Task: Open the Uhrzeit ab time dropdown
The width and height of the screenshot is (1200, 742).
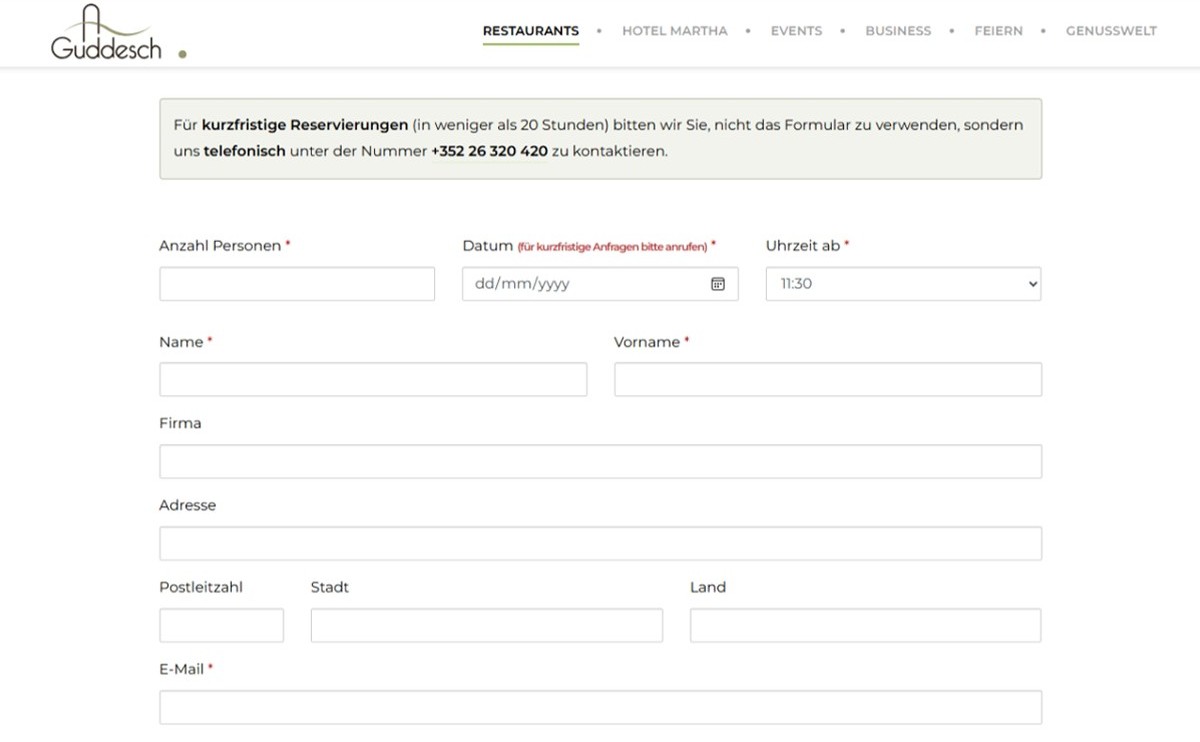Action: click(900, 283)
